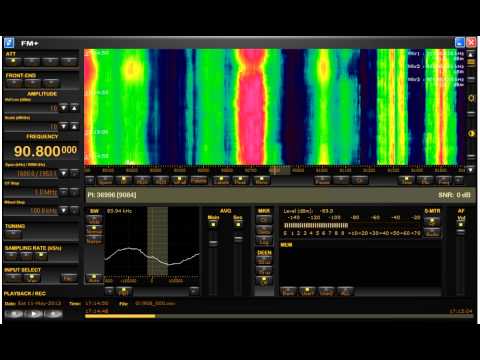
Task: Click the yellow playback progress bar
Action: pyautogui.click(x=120, y=316)
